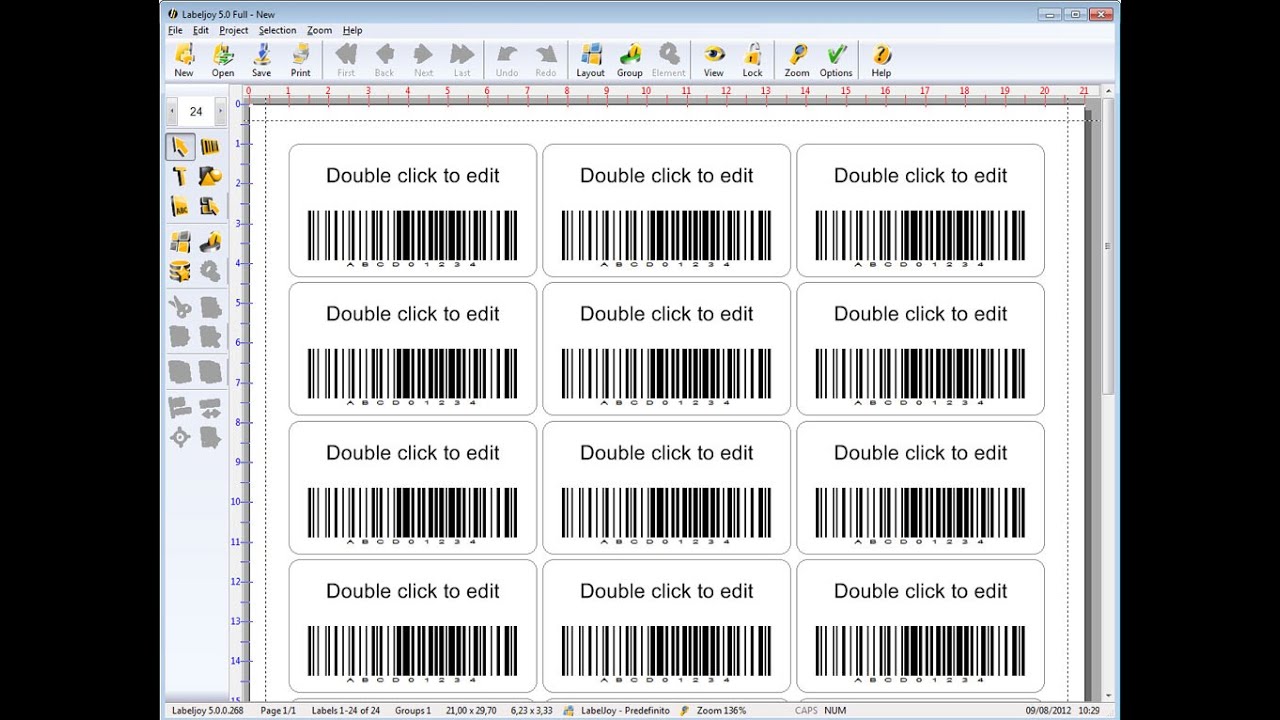
Task: Click 'Groups 1' in status bar
Action: point(413,711)
